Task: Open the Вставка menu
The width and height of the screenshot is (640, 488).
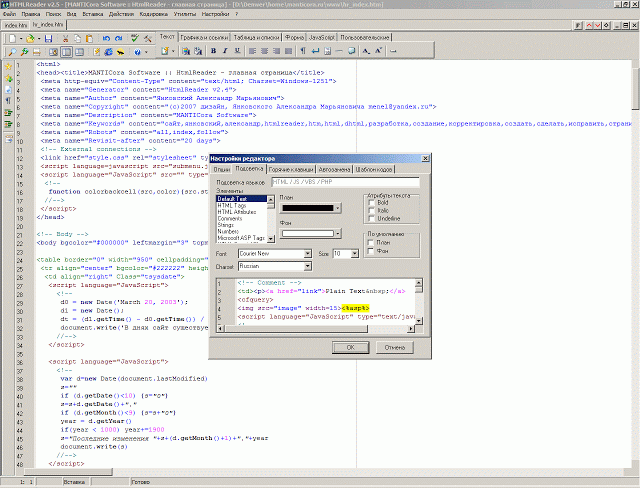Action: point(93,14)
